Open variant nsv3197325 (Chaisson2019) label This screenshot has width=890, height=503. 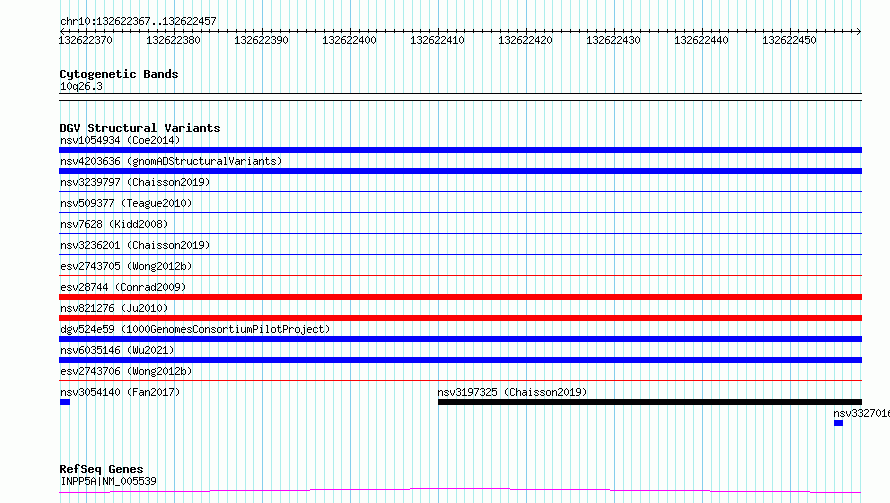(512, 392)
